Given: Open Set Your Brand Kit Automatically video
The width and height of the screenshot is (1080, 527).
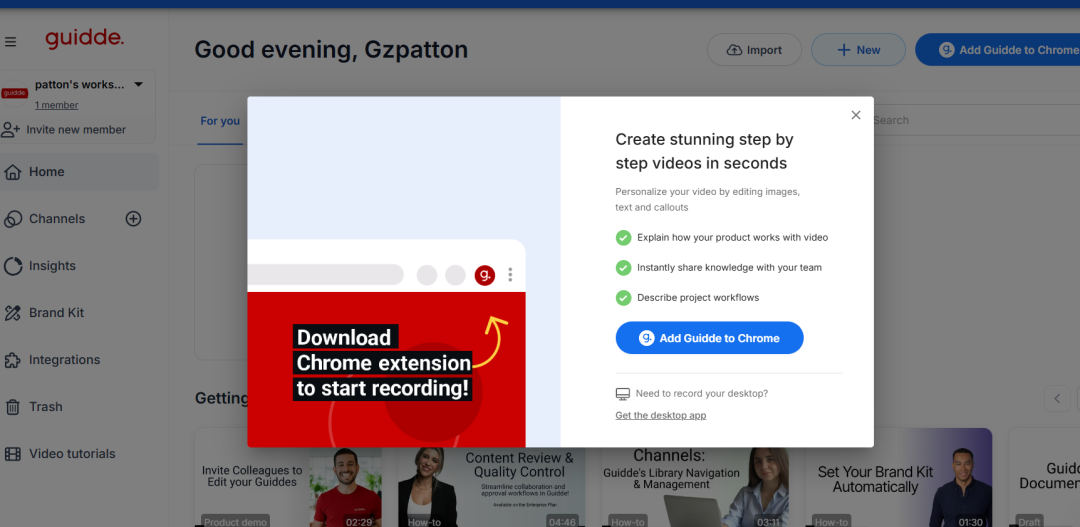Looking at the screenshot, I should [899, 477].
